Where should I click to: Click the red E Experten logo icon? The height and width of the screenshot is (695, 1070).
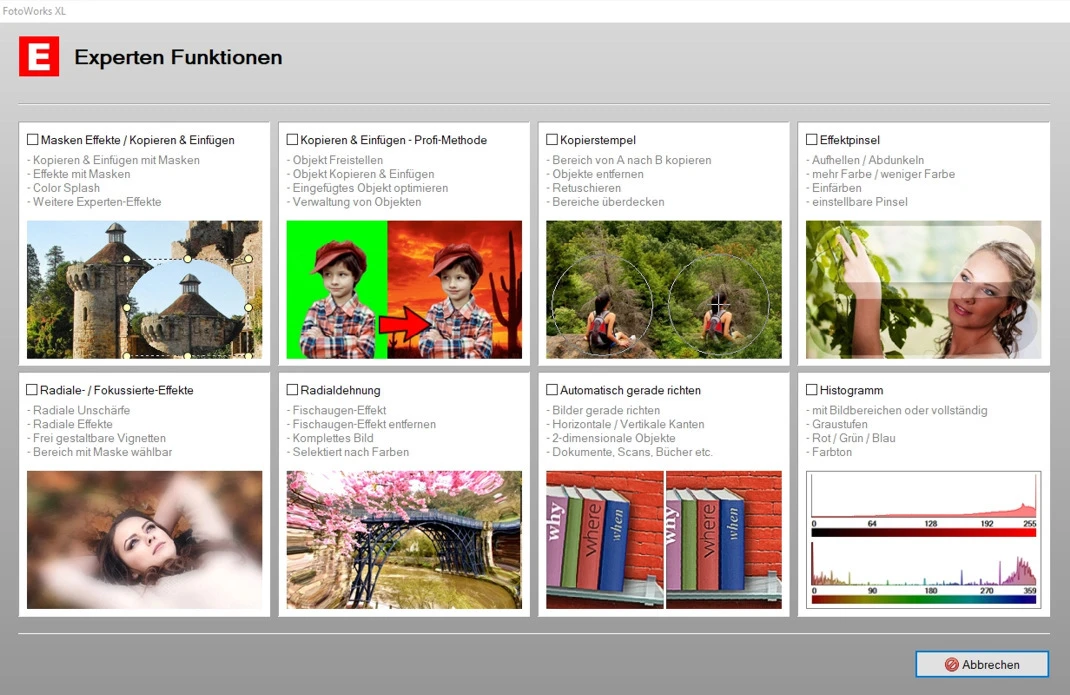click(x=39, y=57)
